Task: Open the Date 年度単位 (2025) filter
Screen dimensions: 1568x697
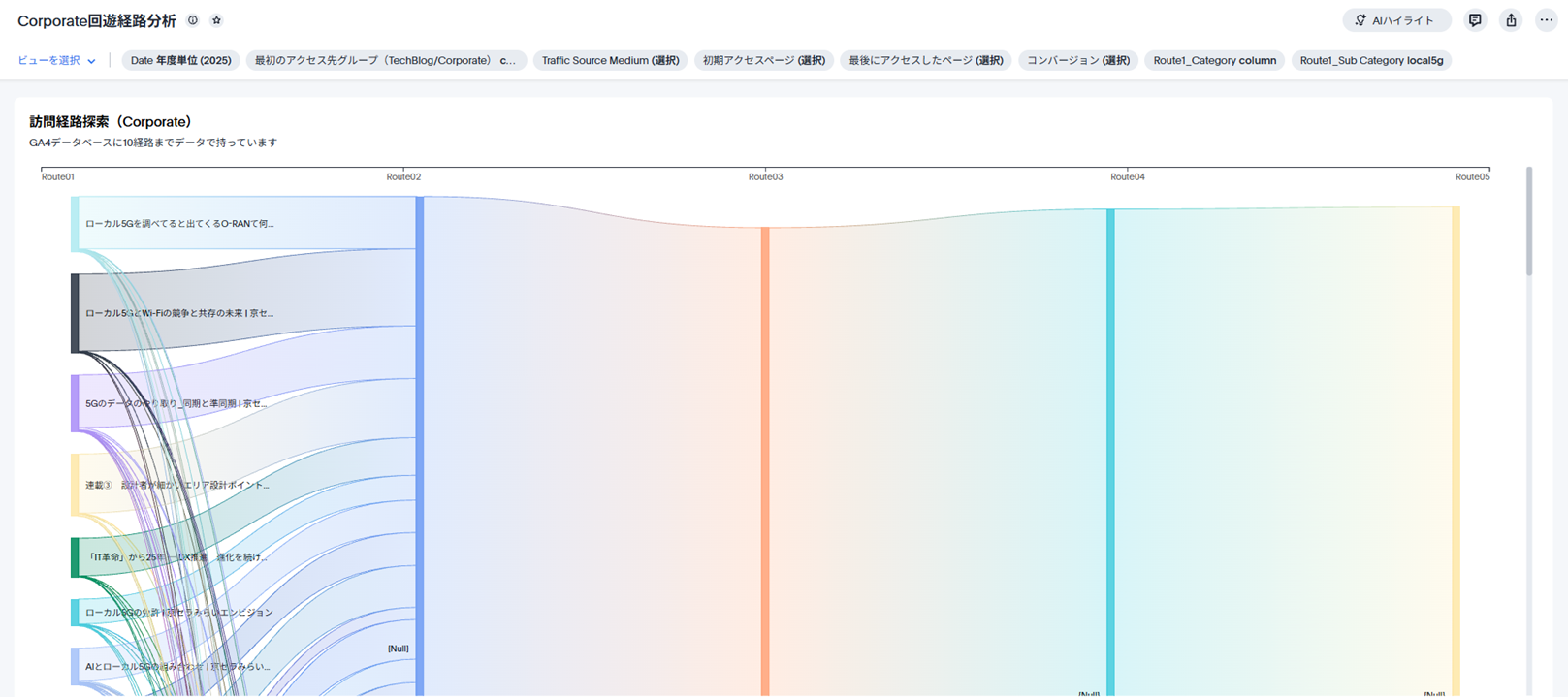Action: (x=180, y=60)
